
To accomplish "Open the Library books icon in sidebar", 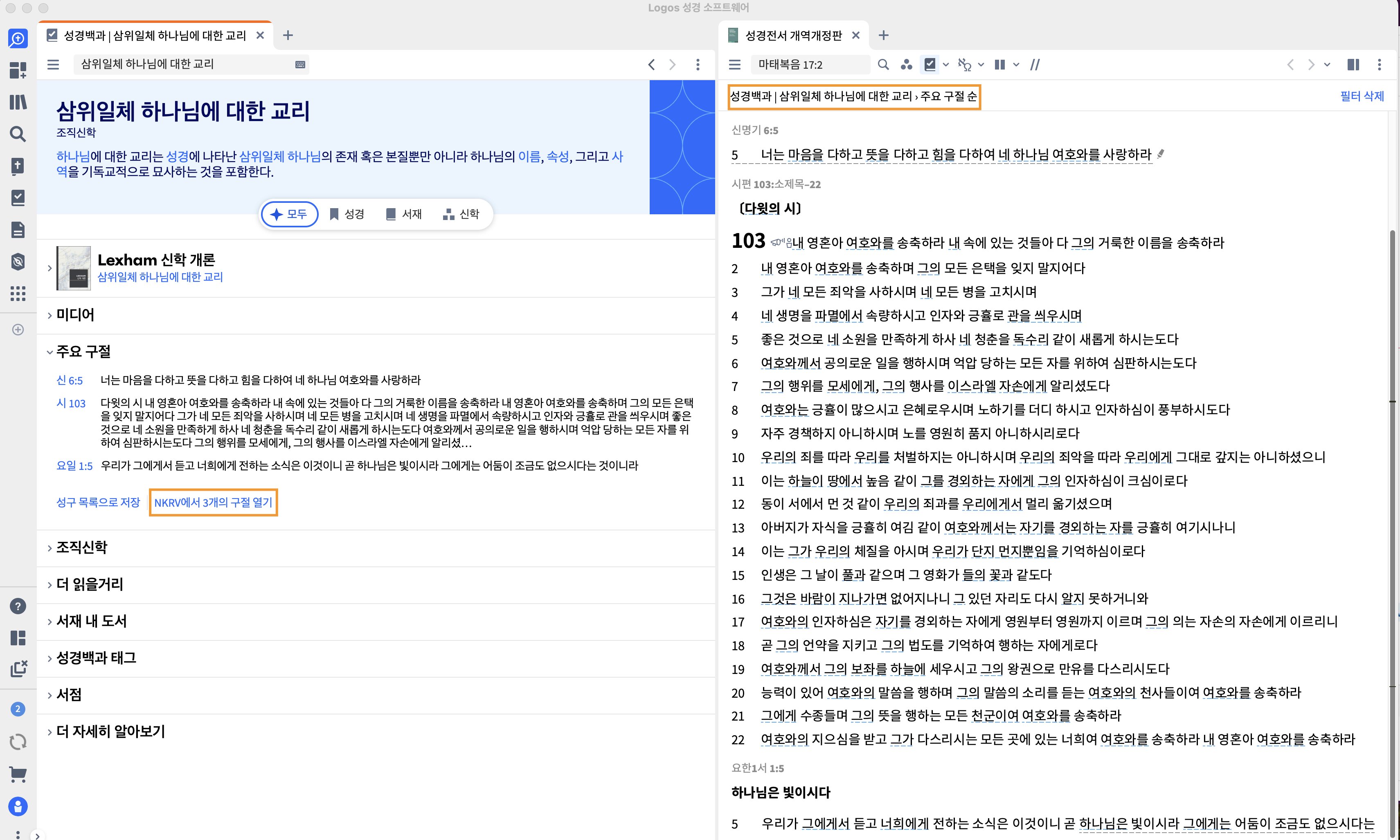I will coord(18,102).
